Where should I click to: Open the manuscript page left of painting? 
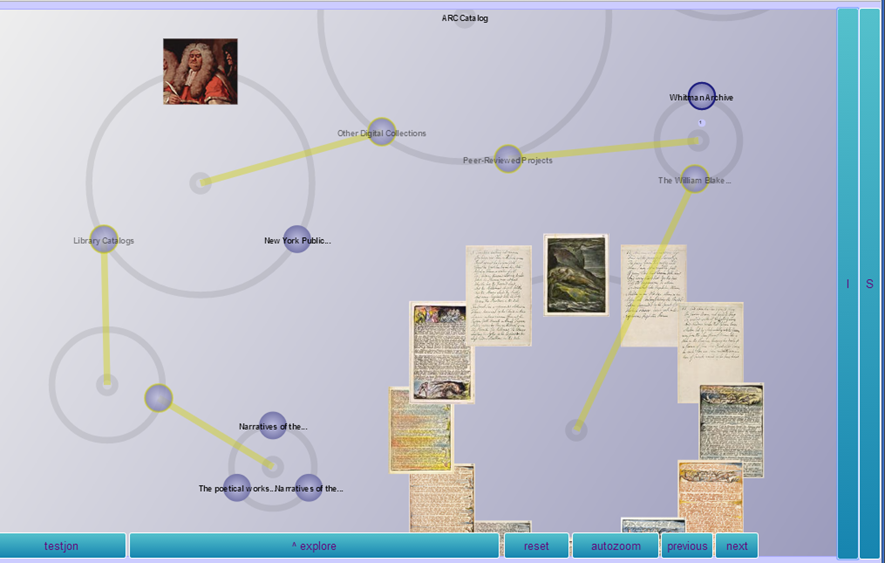point(498,295)
